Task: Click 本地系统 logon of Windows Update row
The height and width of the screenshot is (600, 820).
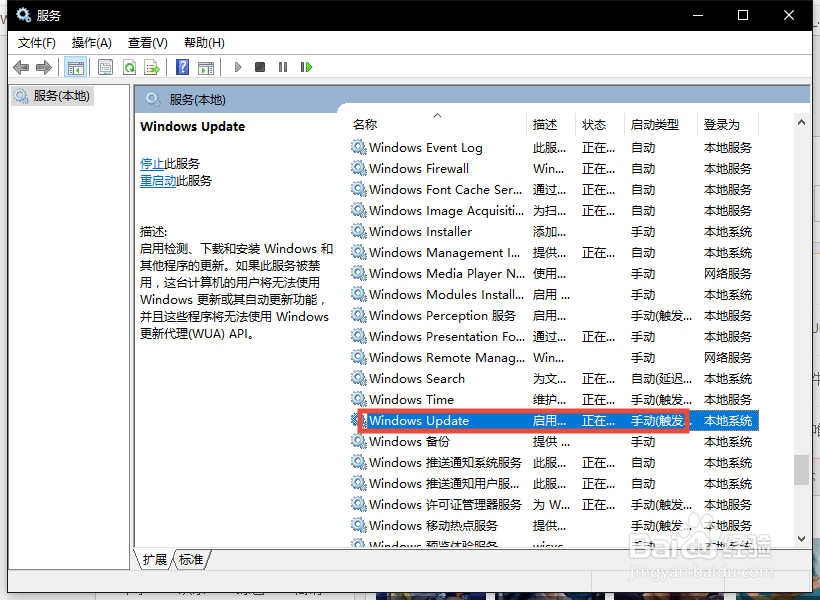Action: (727, 421)
